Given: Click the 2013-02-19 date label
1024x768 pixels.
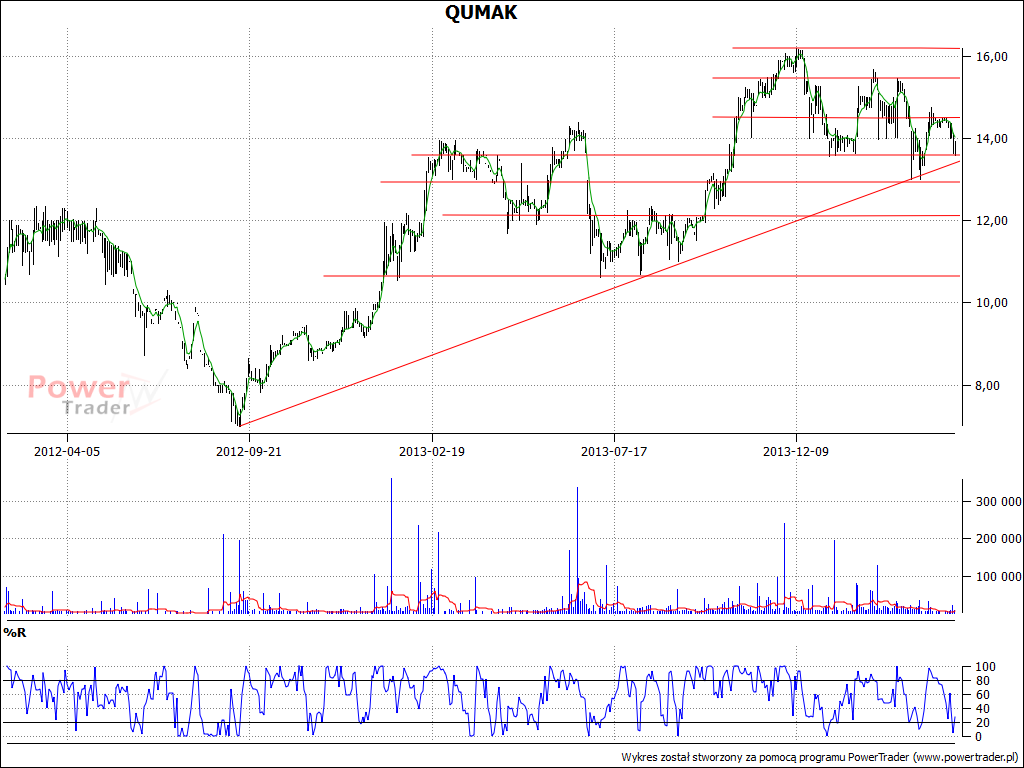Looking at the screenshot, I should (x=432, y=451).
